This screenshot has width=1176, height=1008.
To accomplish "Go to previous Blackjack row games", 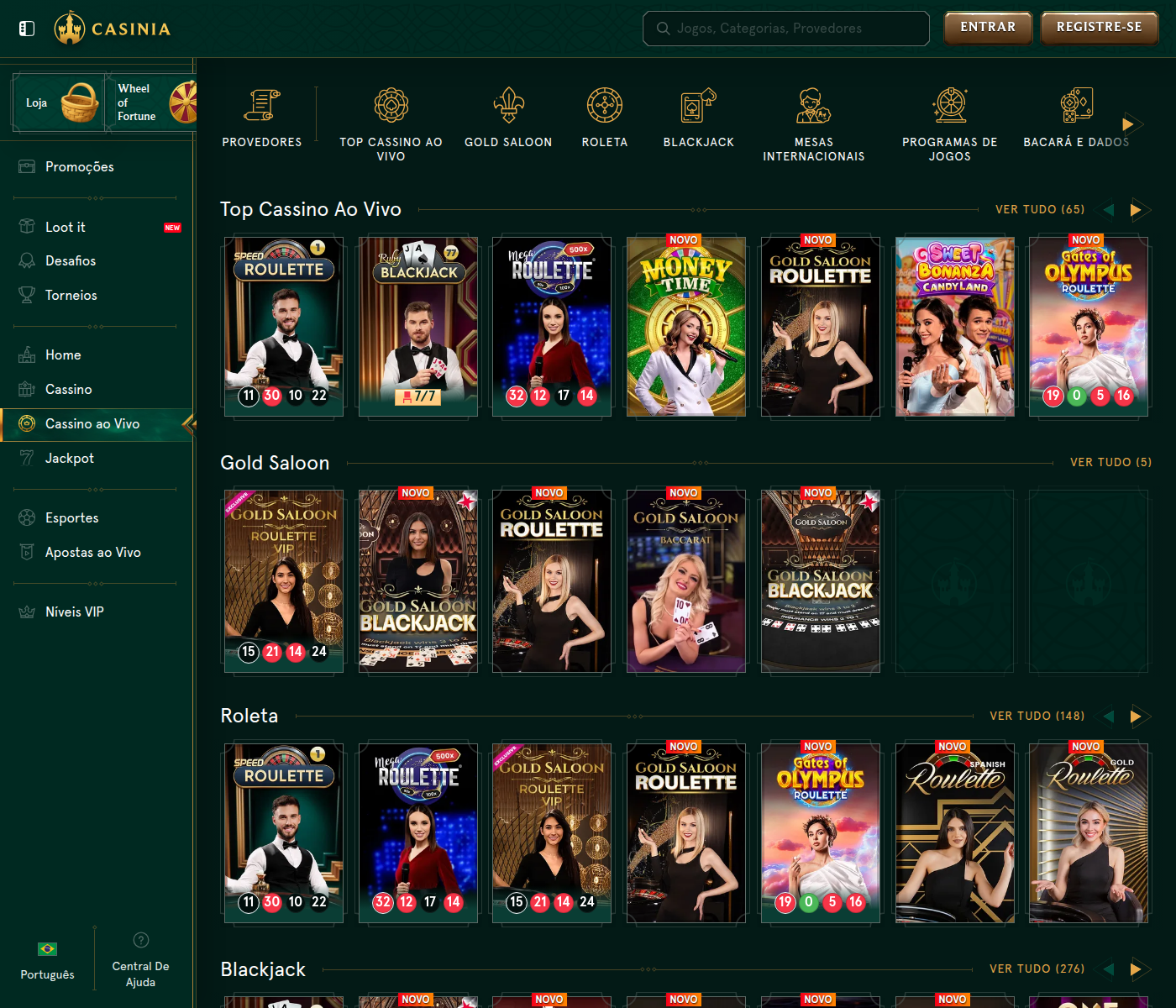I will (x=1109, y=969).
